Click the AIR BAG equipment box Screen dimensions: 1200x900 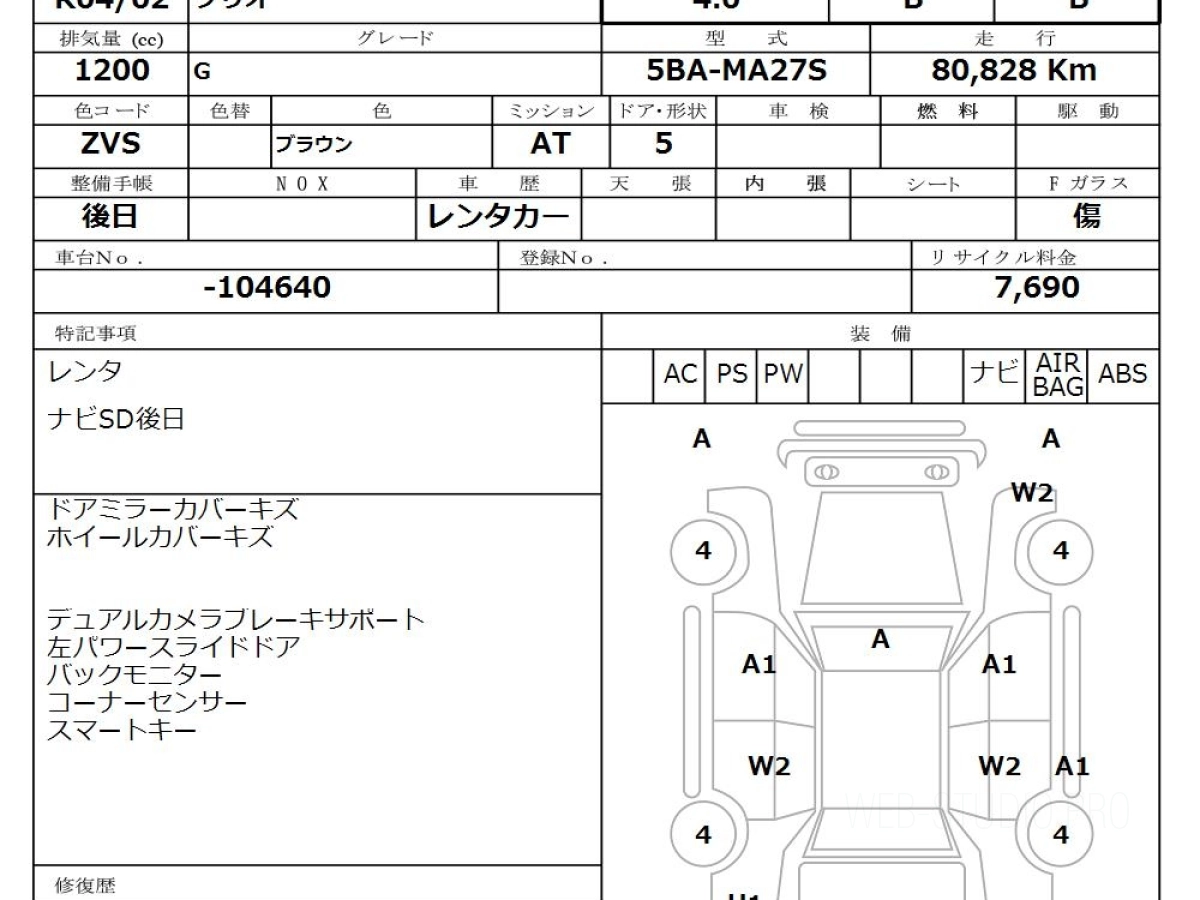point(1058,375)
